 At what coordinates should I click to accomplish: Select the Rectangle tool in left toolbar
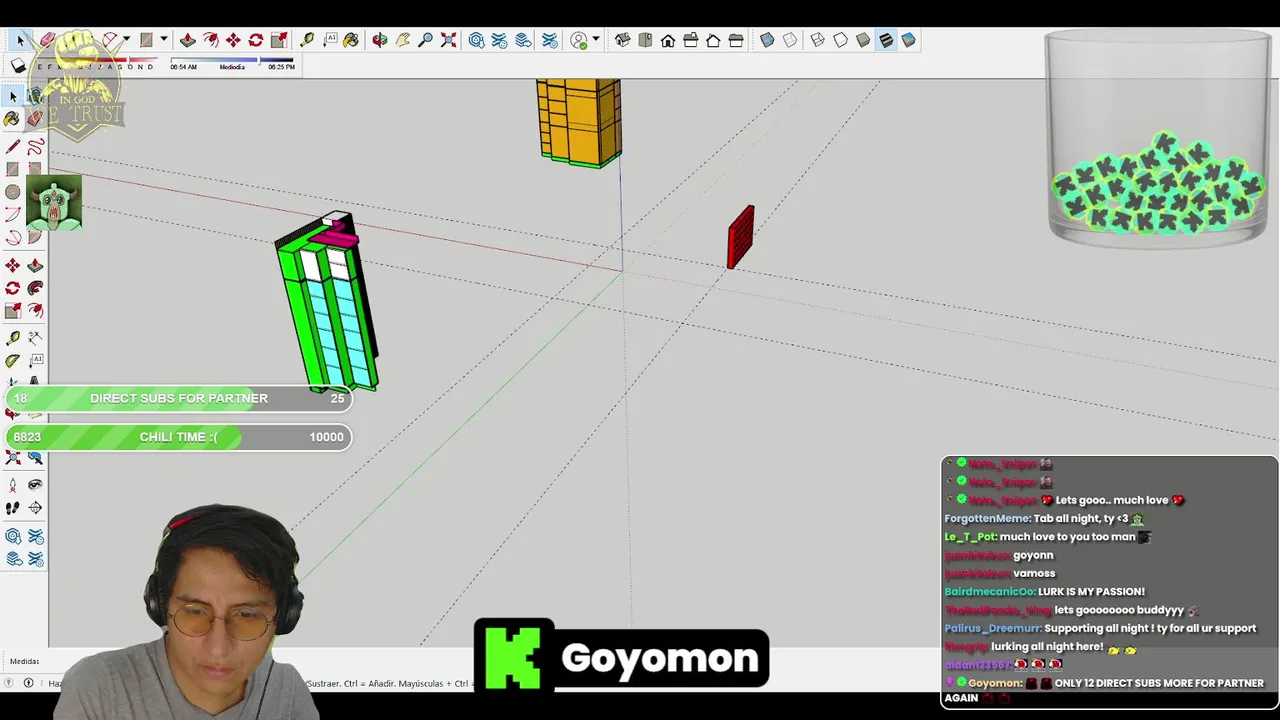coord(13,169)
